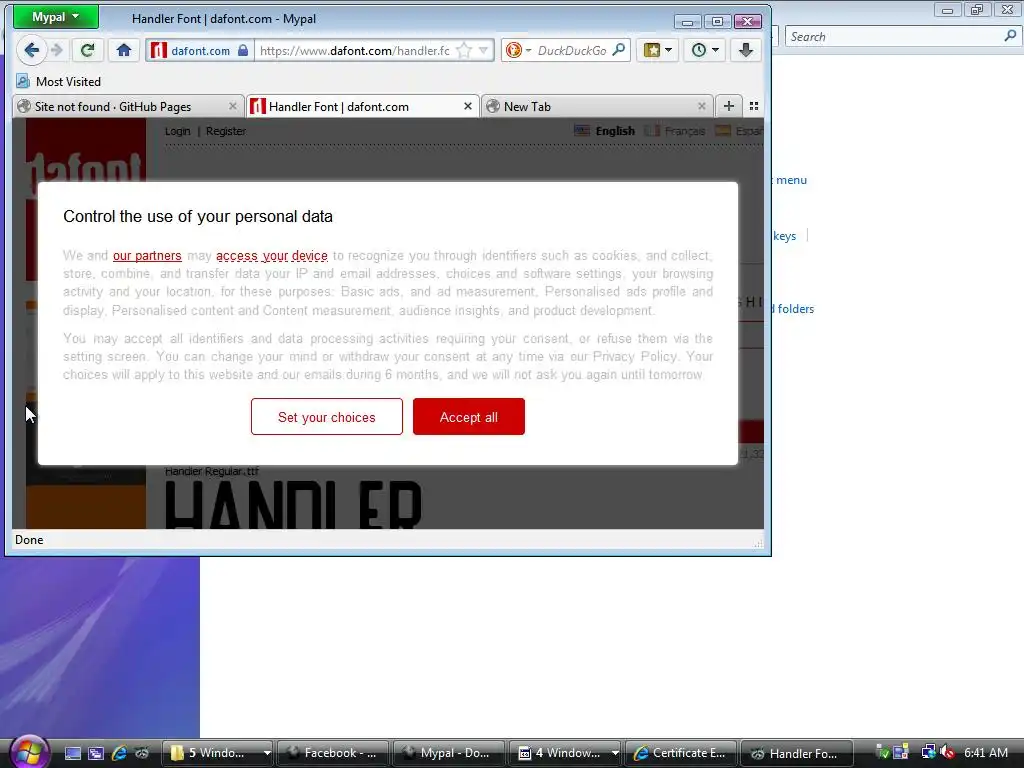
Task: Restore down the Mypal browser window
Action: (x=717, y=22)
